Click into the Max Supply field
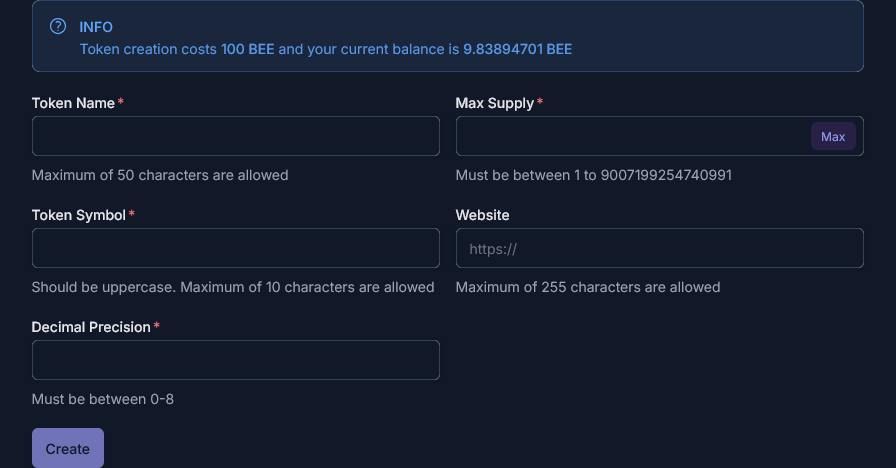 point(632,136)
